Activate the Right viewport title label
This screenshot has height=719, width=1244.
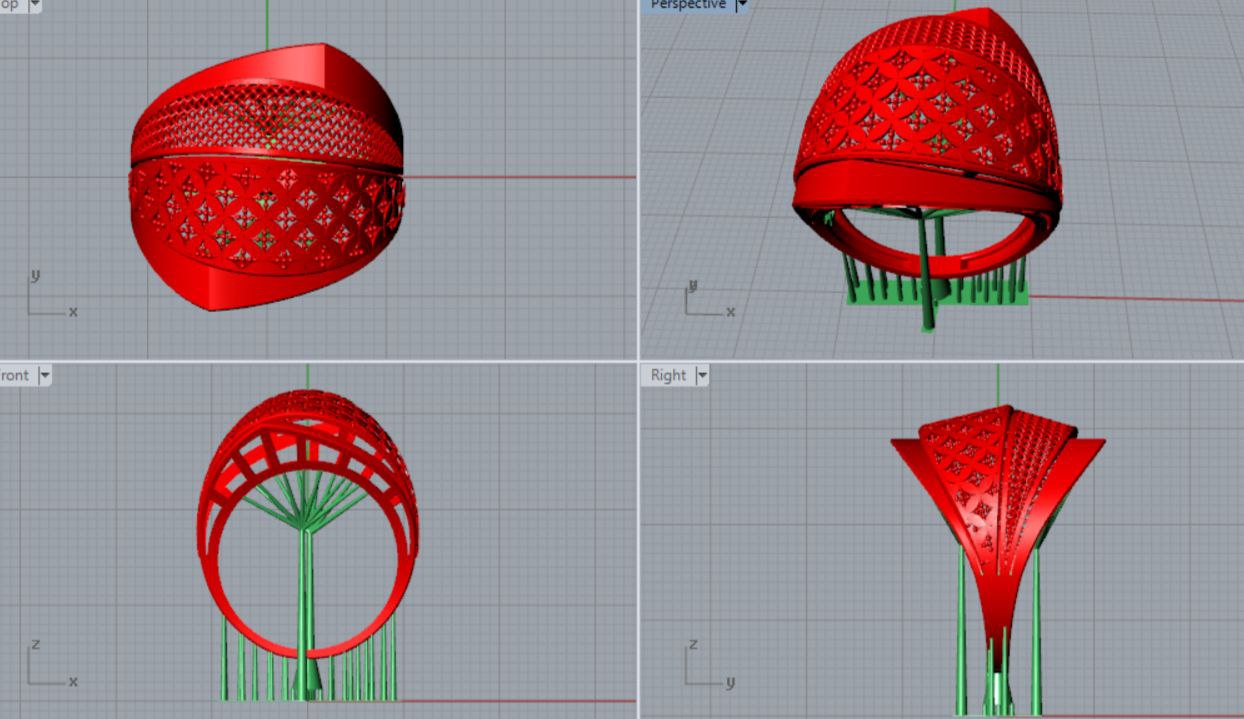(668, 376)
